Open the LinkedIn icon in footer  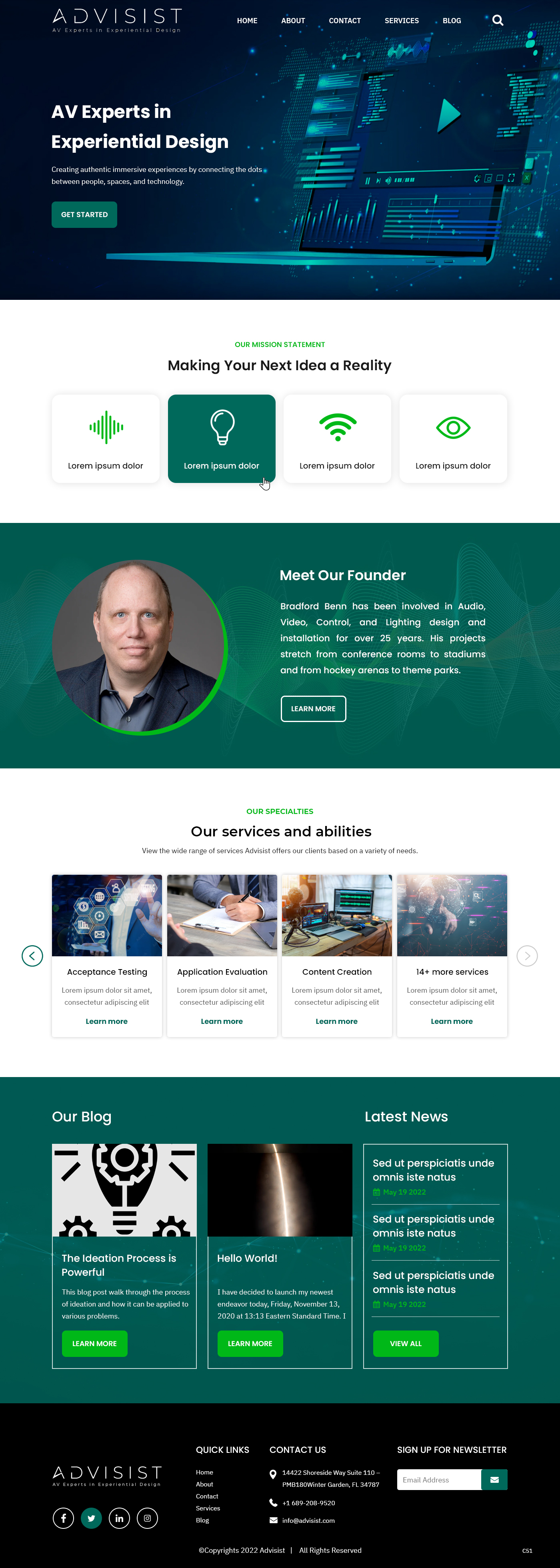(x=119, y=1518)
